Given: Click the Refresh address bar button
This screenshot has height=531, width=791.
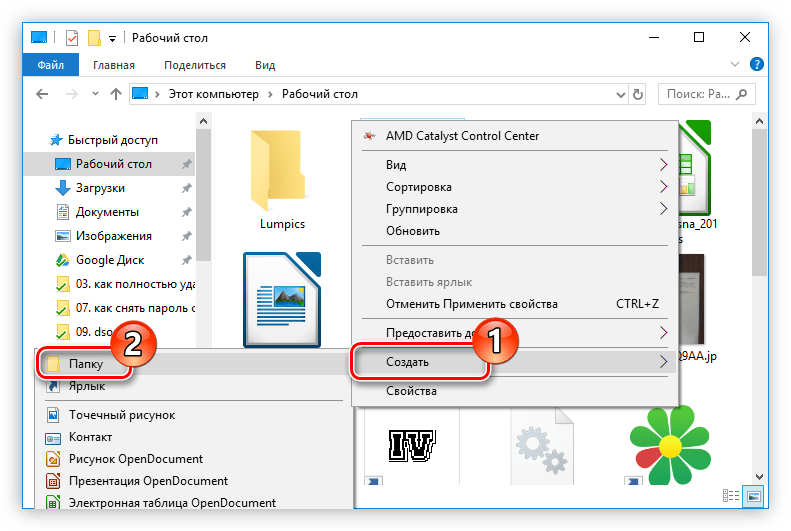Looking at the screenshot, I should [x=638, y=94].
